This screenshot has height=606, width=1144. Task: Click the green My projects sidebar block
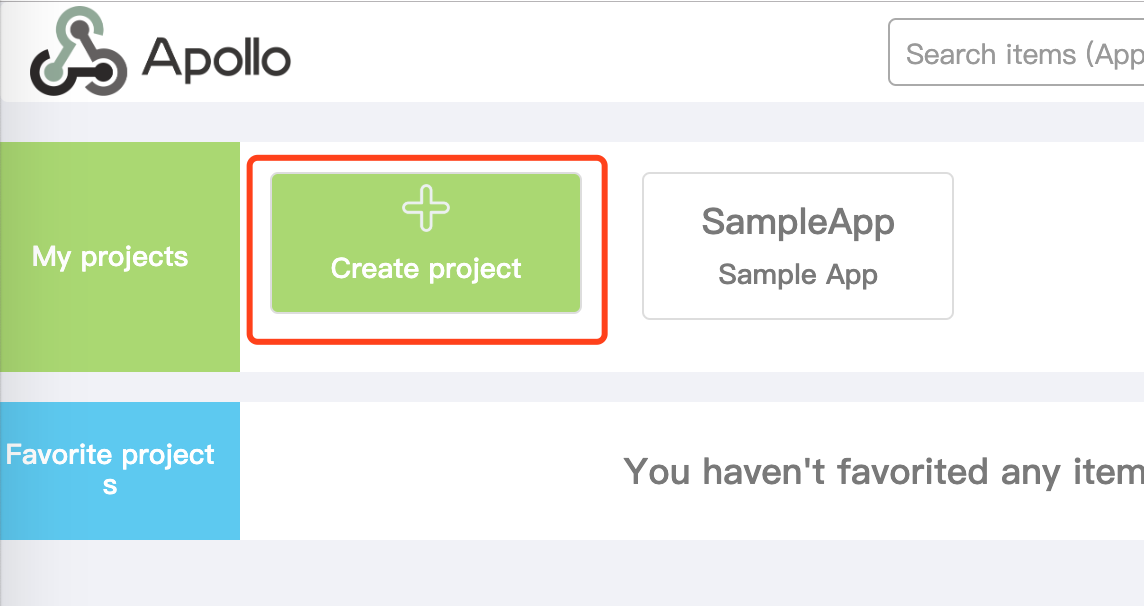(x=120, y=257)
